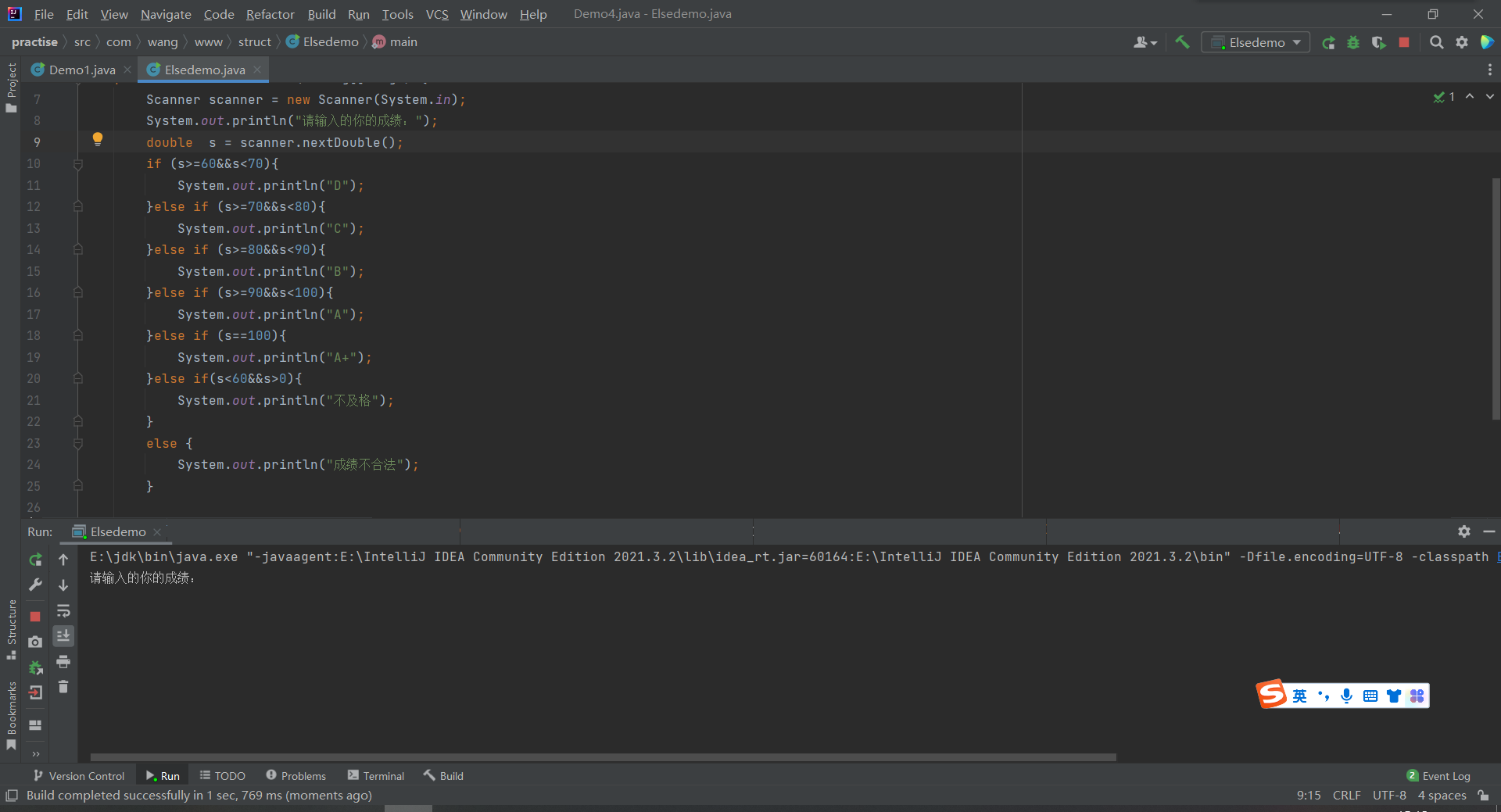The width and height of the screenshot is (1501, 812).
Task: Print the console output
Action: [x=63, y=662]
